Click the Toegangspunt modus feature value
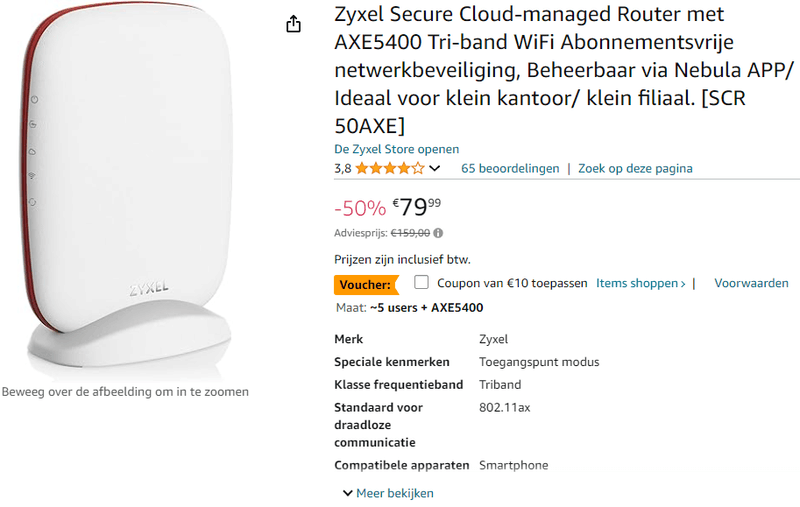 539,362
